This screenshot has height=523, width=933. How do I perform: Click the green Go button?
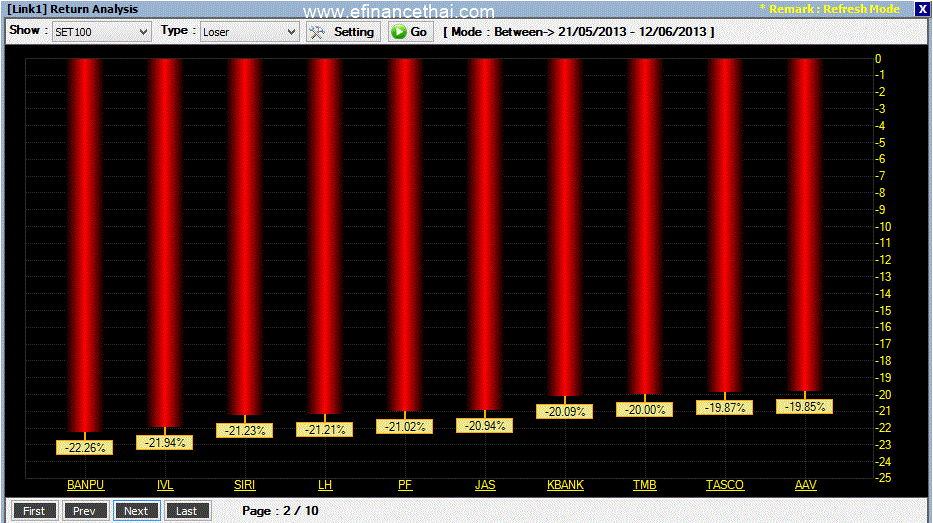tap(410, 32)
